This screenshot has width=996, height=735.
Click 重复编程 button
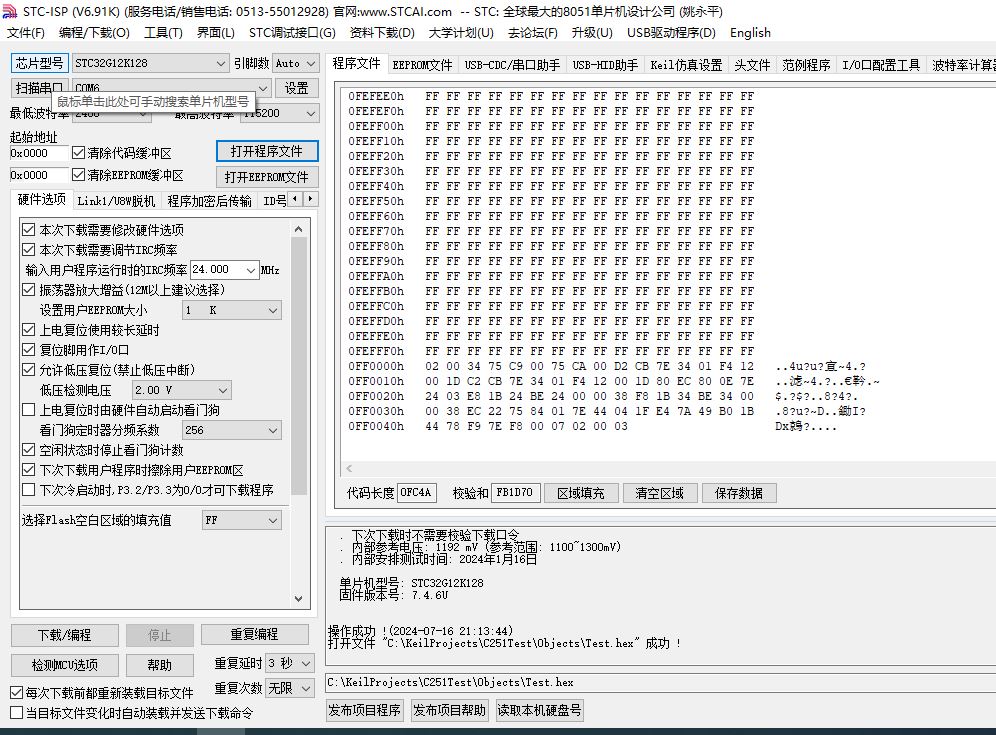coord(255,634)
